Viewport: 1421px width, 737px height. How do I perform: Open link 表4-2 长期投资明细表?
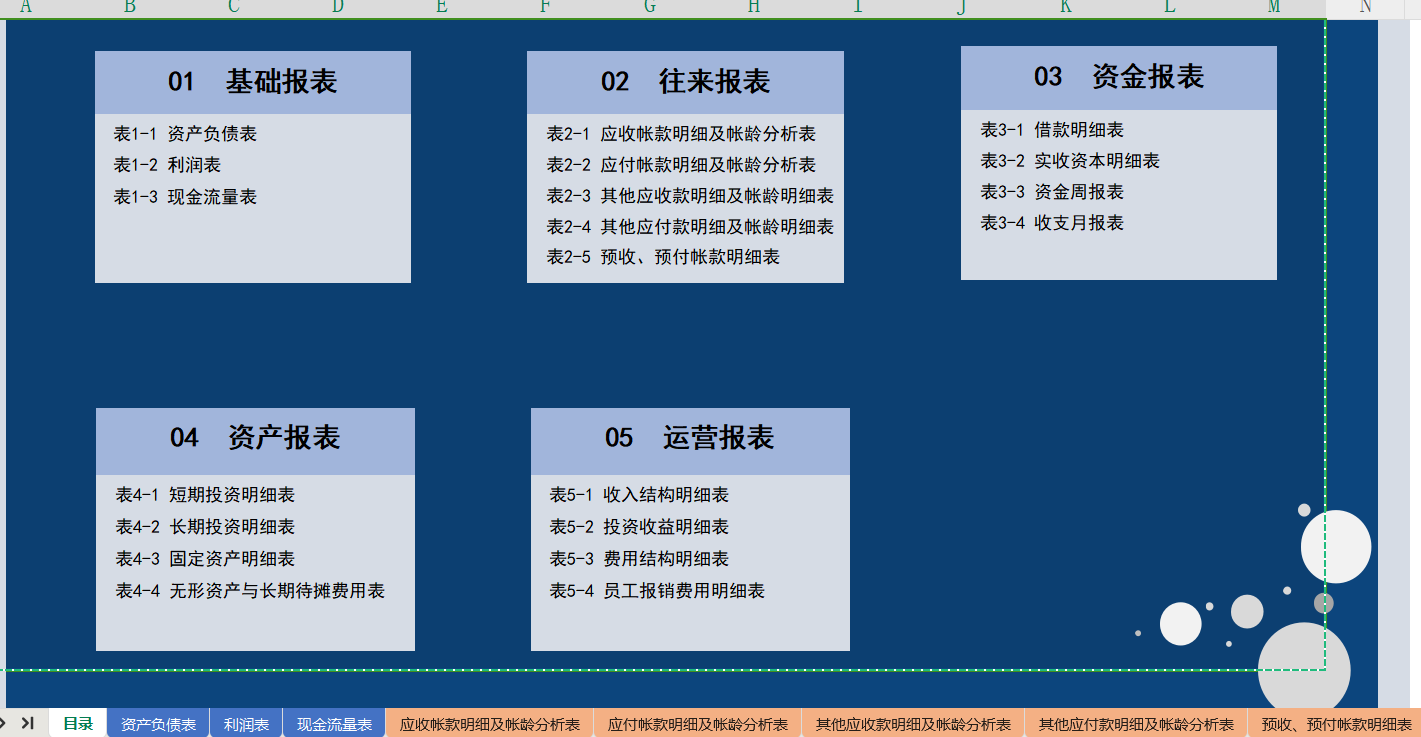point(205,527)
